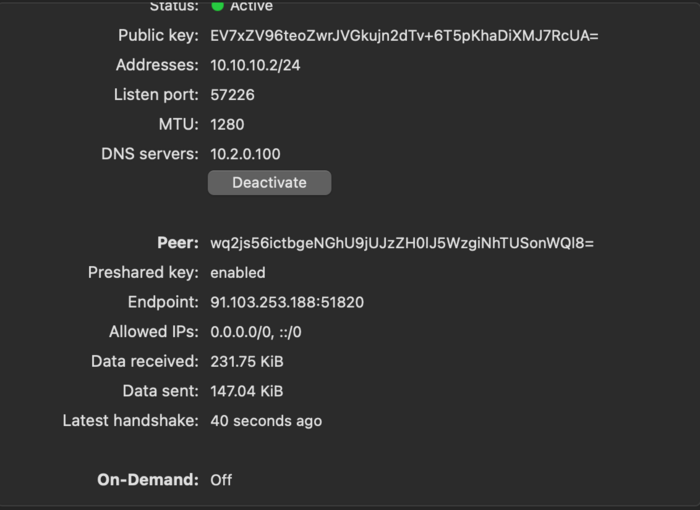Click the bold 'On-Demand:' label
The height and width of the screenshot is (510, 700).
tap(148, 480)
